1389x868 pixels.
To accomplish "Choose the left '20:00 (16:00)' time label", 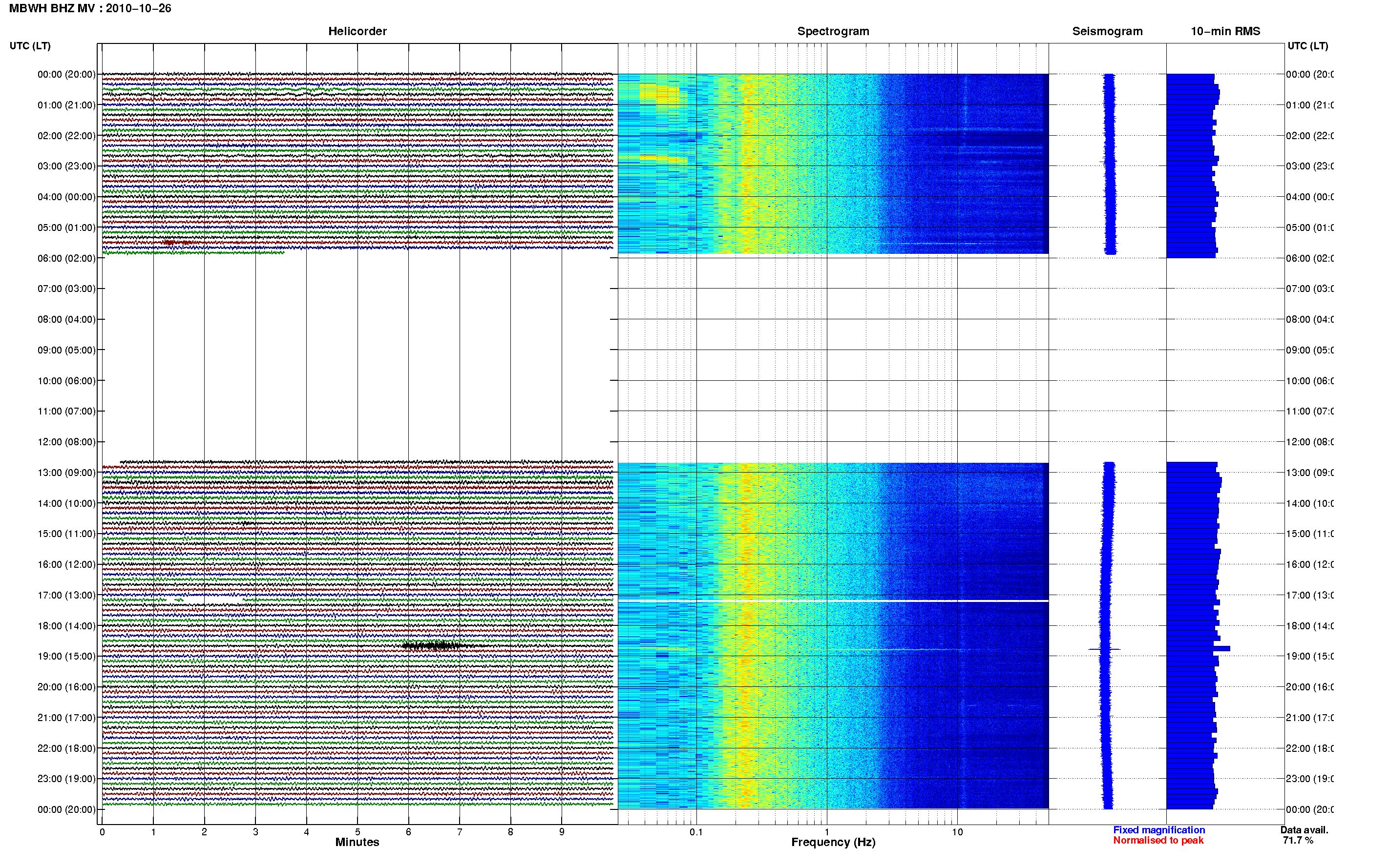I will pyautogui.click(x=66, y=686).
